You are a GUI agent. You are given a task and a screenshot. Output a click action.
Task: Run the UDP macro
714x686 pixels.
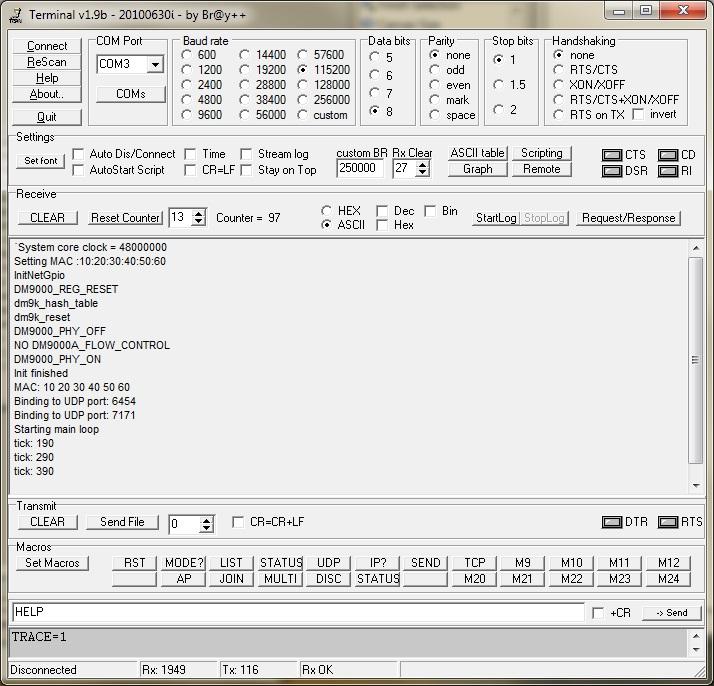(x=328, y=563)
